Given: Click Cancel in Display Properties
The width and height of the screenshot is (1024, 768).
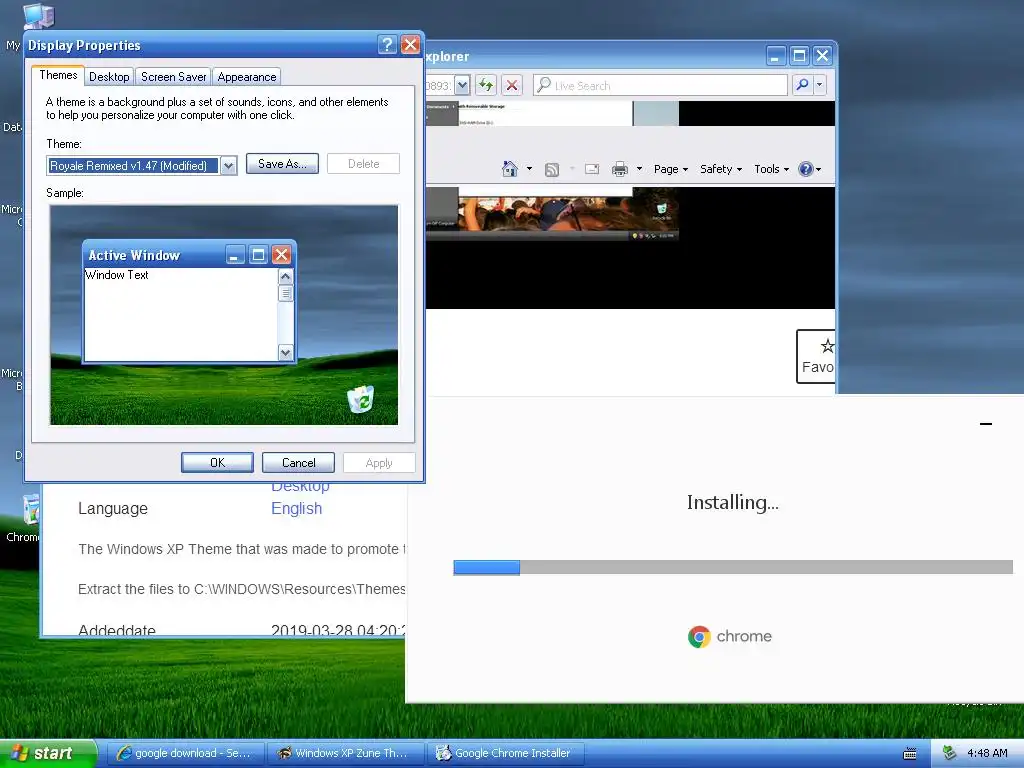Looking at the screenshot, I should [298, 462].
